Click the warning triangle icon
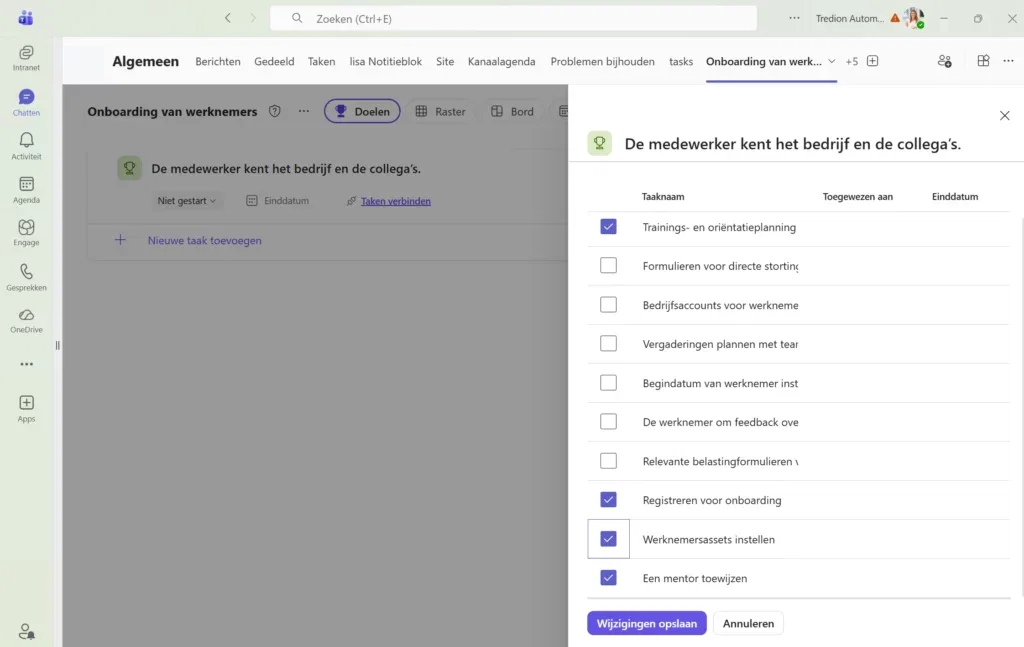This screenshot has height=647, width=1024. [895, 18]
